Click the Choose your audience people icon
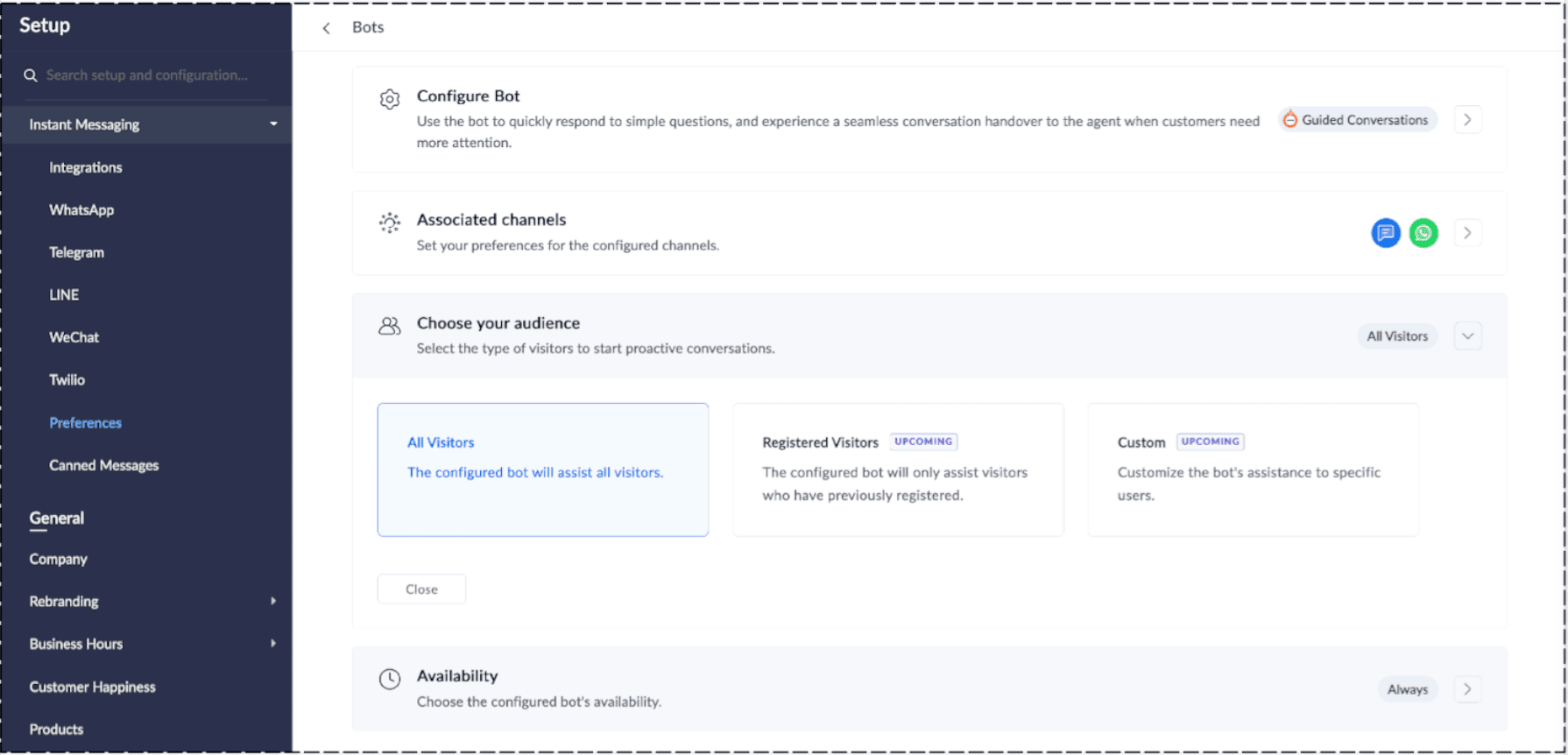This screenshot has width=1568, height=755. pyautogui.click(x=390, y=326)
